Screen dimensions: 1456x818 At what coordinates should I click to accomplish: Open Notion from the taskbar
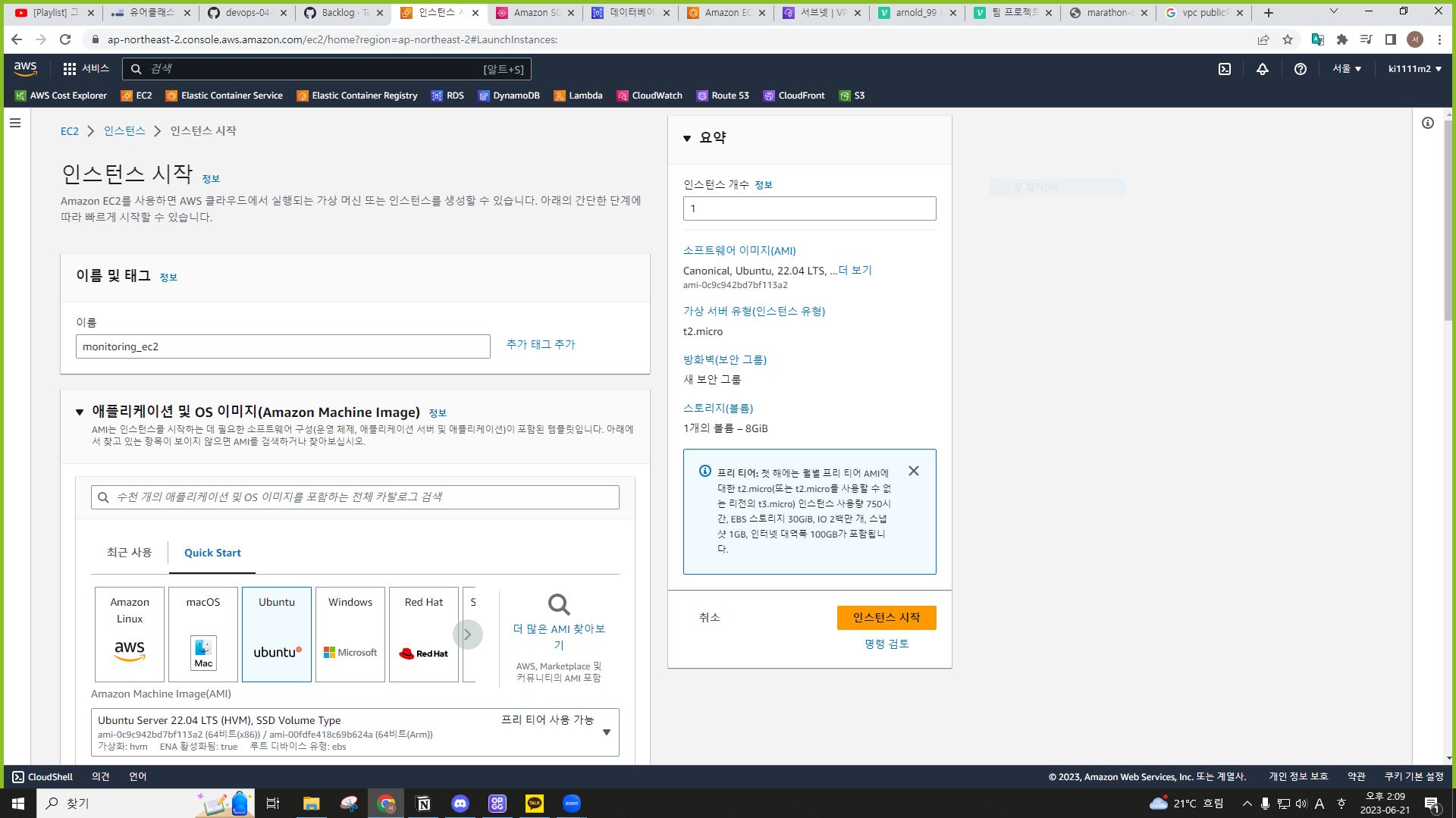423,804
